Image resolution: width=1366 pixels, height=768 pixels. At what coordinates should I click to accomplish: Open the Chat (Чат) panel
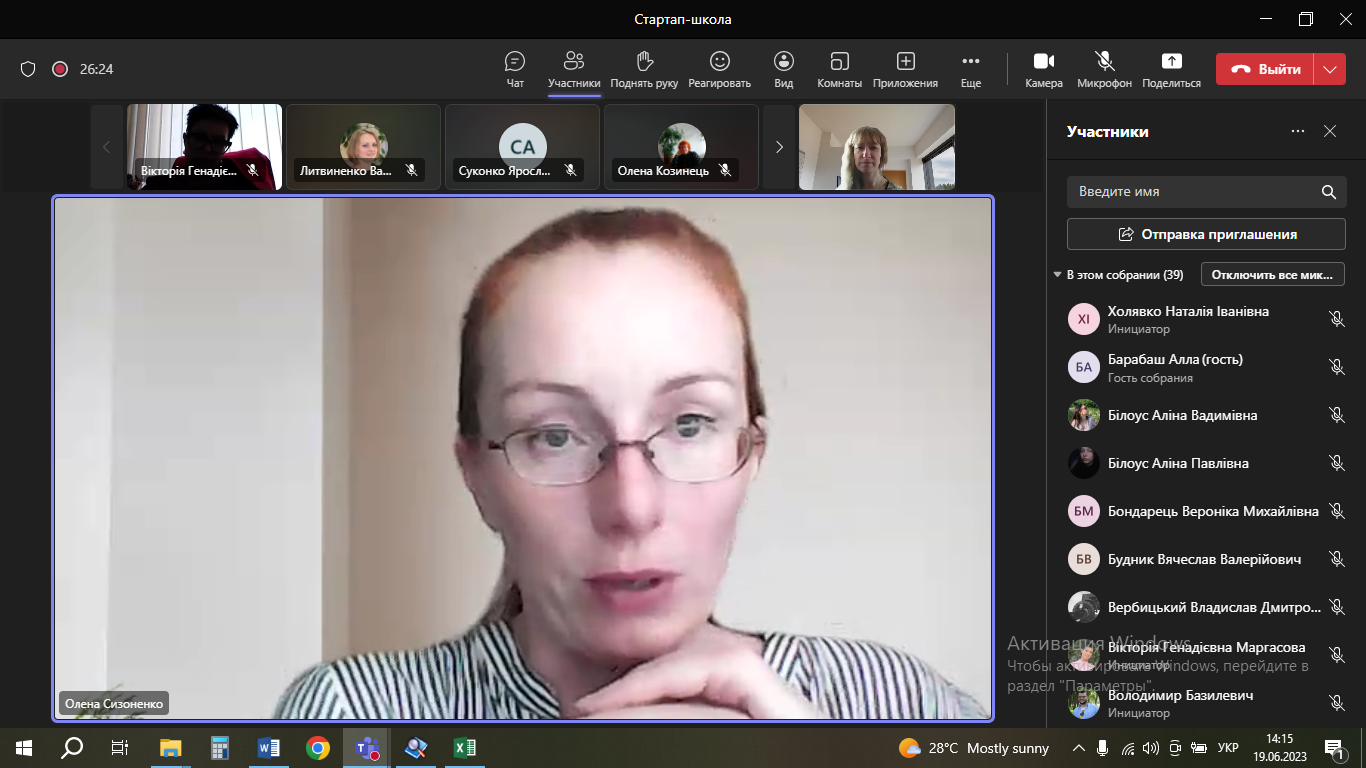coord(515,62)
